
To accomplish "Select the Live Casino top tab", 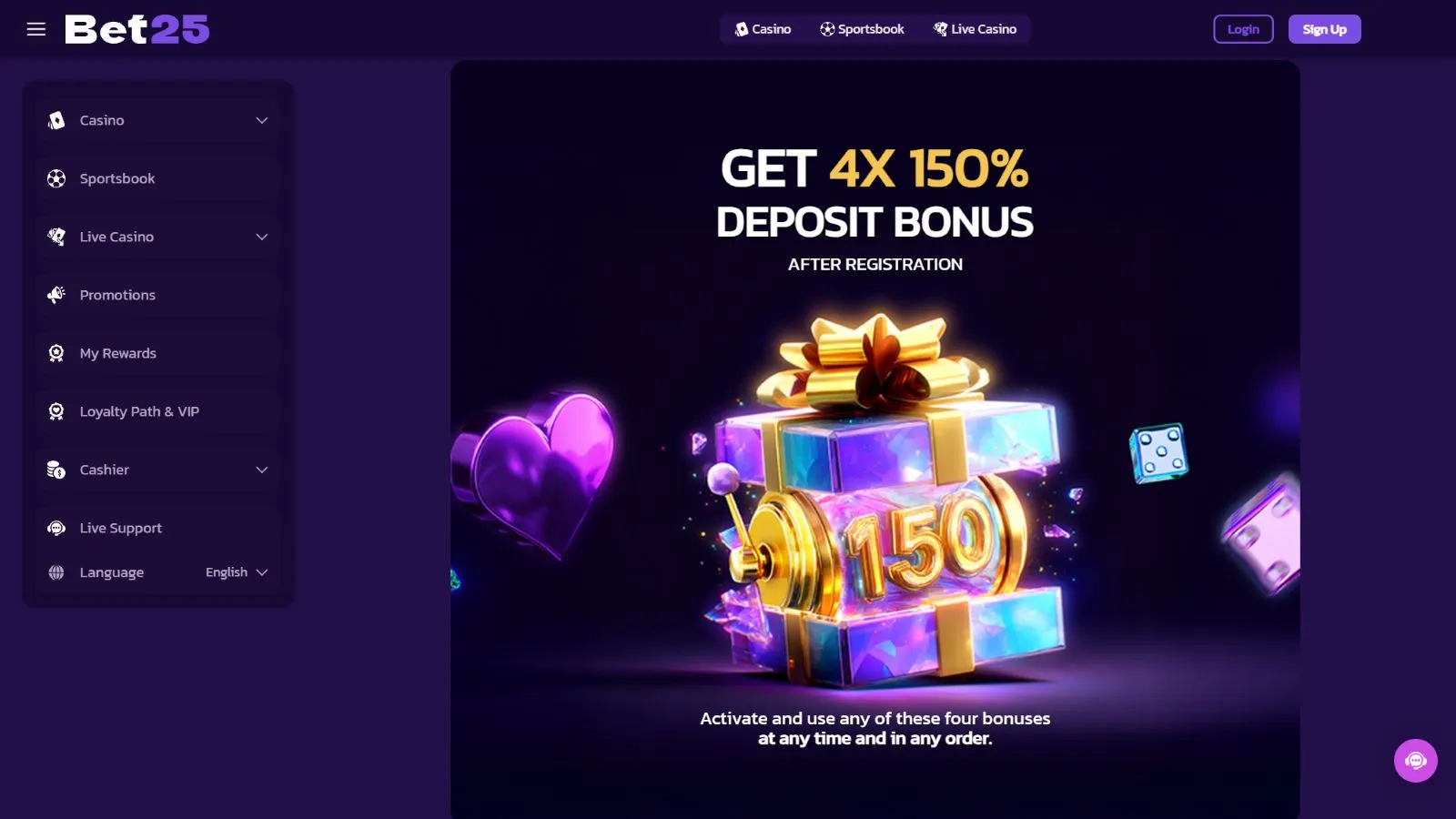I will (x=975, y=29).
